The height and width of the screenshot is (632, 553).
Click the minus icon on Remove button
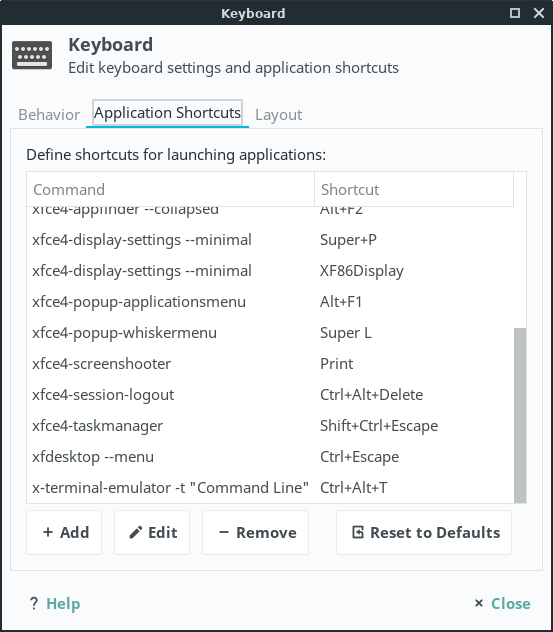224,532
